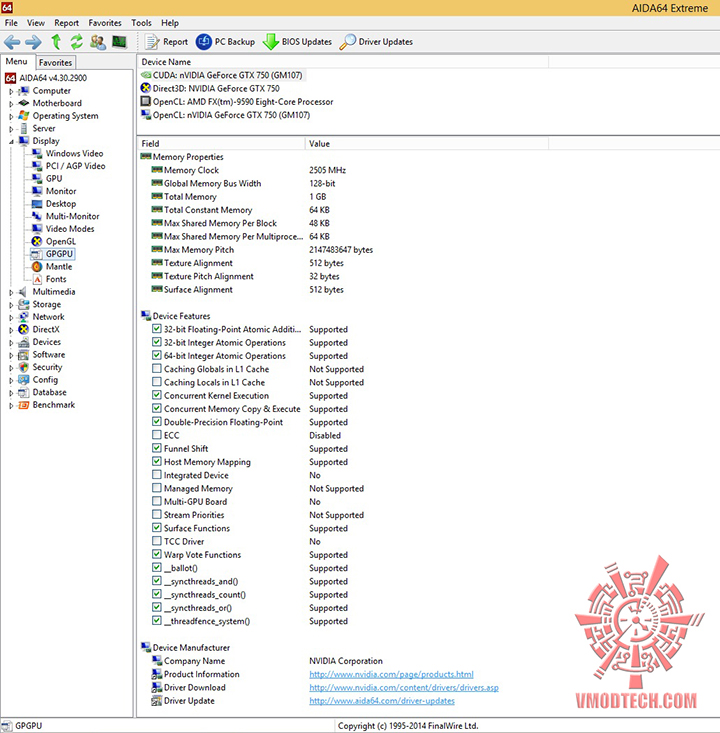Click the Device Name column header
720x733 pixels.
coord(343,62)
